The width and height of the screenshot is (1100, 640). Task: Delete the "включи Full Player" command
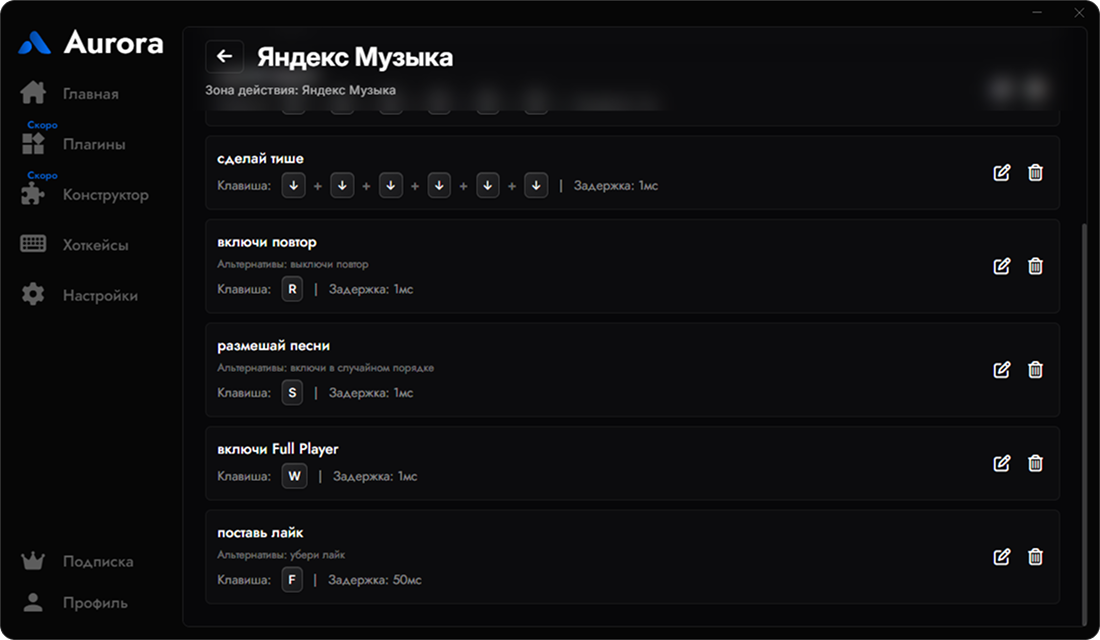click(1035, 463)
